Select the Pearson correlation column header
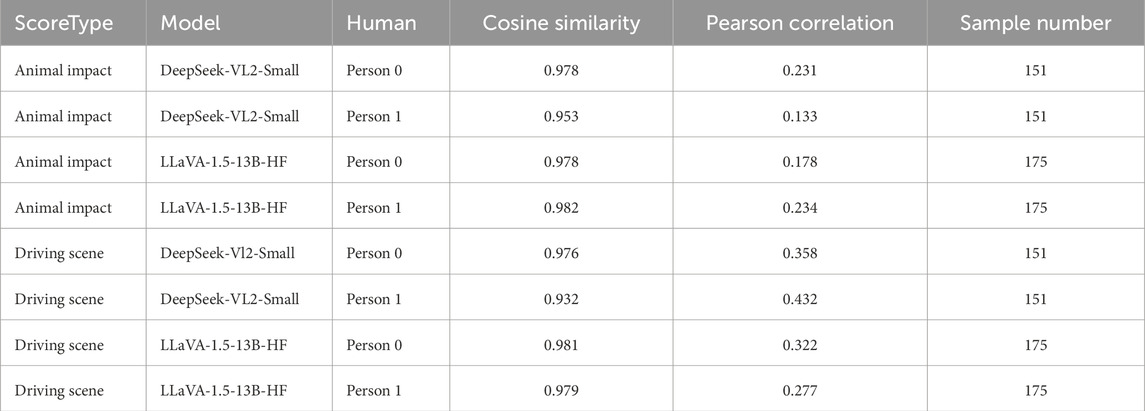Viewport: 1145px width, 411px height. pyautogui.click(x=799, y=22)
